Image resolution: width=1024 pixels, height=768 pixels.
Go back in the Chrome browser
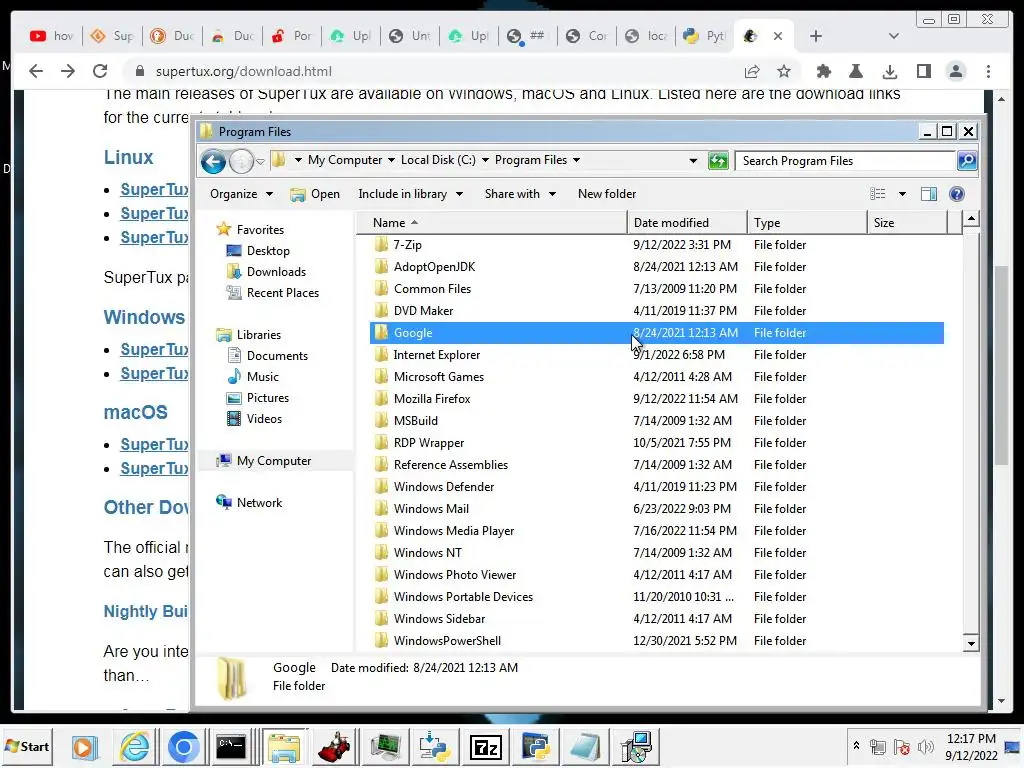click(36, 71)
